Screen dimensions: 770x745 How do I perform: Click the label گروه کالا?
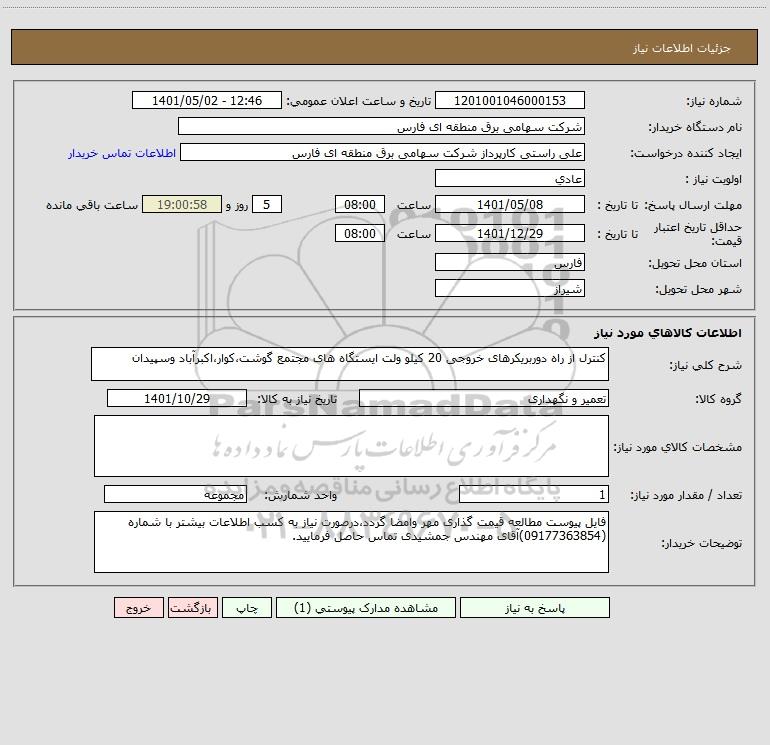pos(718,399)
